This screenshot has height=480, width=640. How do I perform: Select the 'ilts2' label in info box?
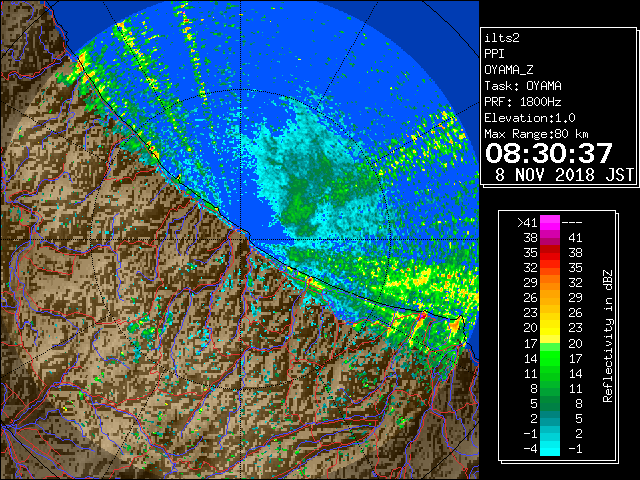502,38
